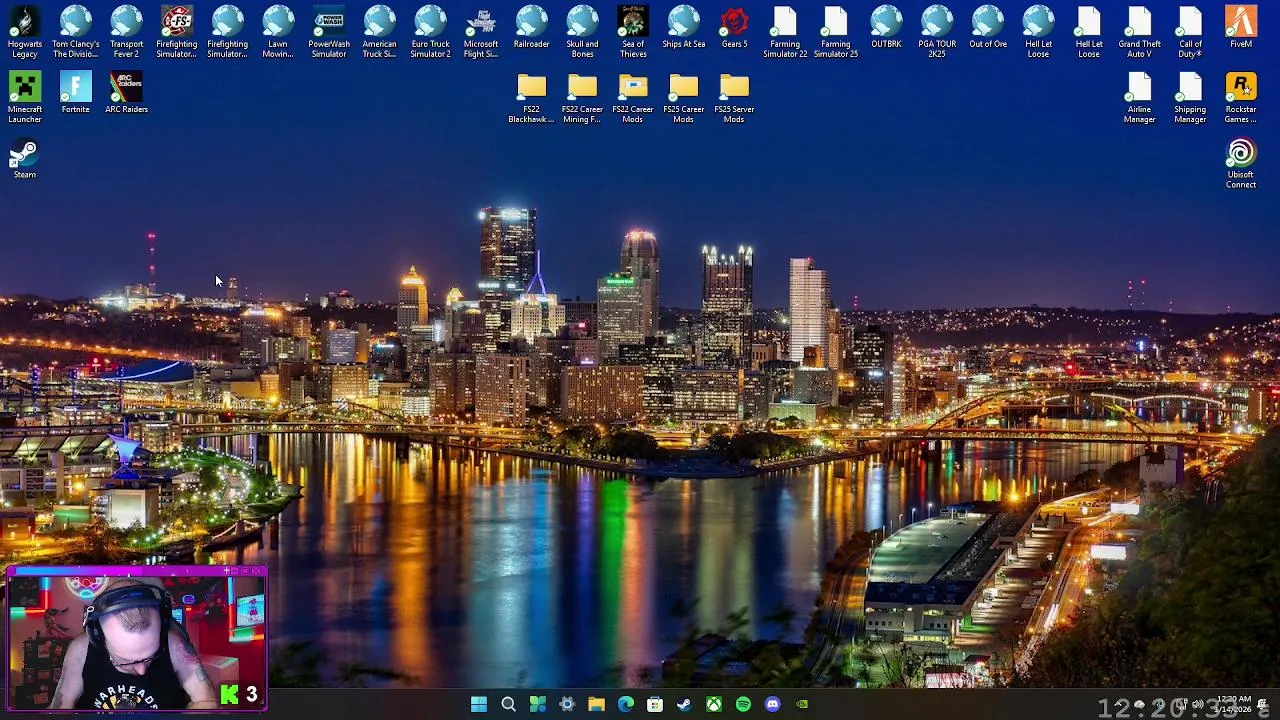Select Hell Let Loose shortcut with blank page icon
Image resolution: width=1280 pixels, height=720 pixels.
1089,32
